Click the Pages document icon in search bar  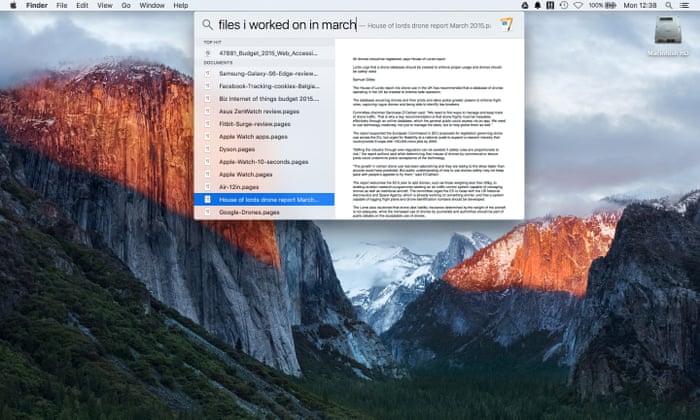(x=506, y=24)
